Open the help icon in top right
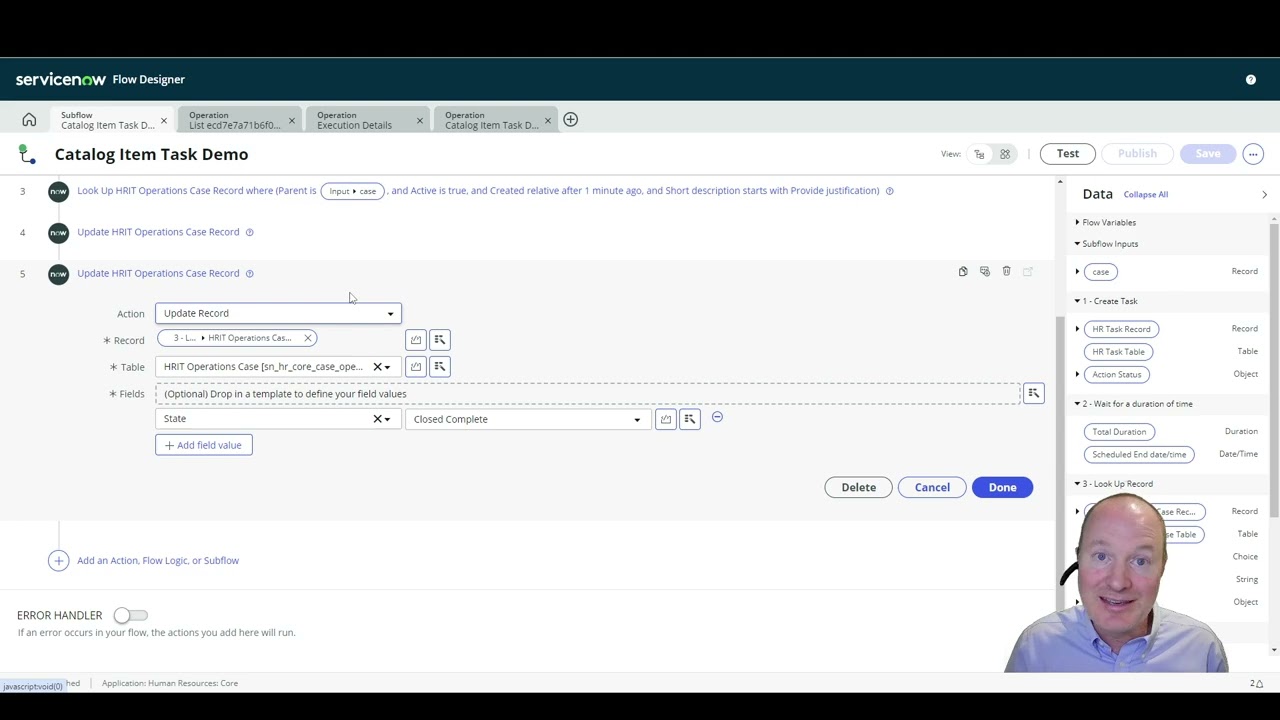The width and height of the screenshot is (1280, 720). click(1250, 79)
